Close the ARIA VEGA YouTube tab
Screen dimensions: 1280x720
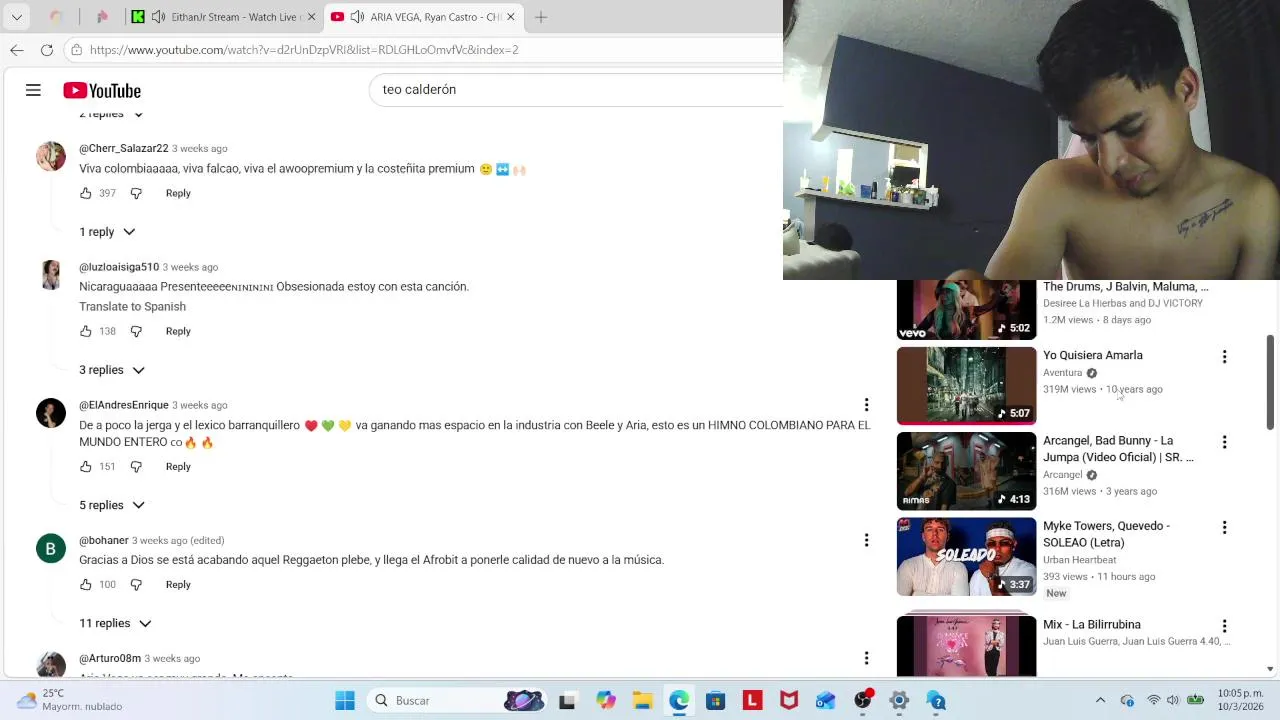511,17
